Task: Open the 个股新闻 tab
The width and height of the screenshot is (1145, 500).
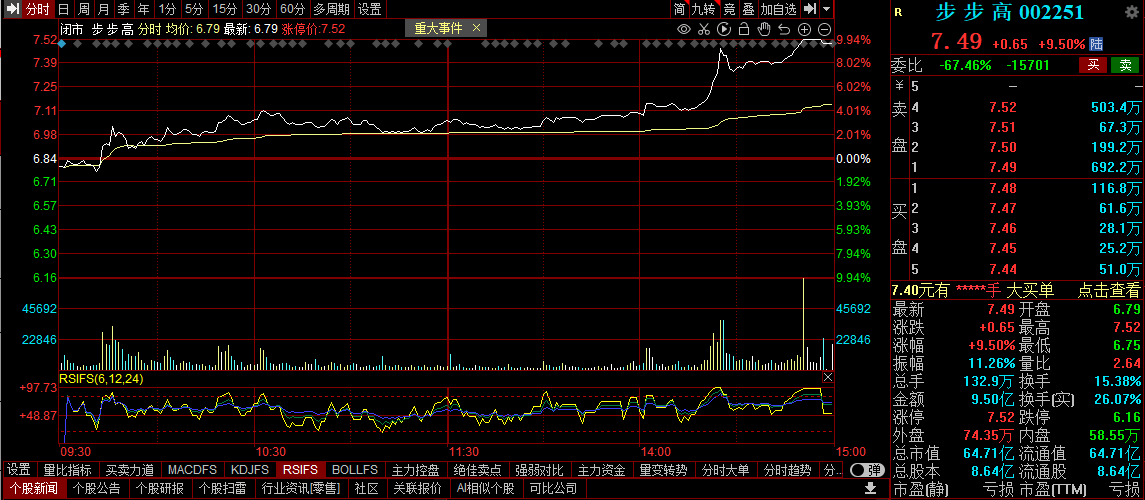Action: pyautogui.click(x=34, y=488)
